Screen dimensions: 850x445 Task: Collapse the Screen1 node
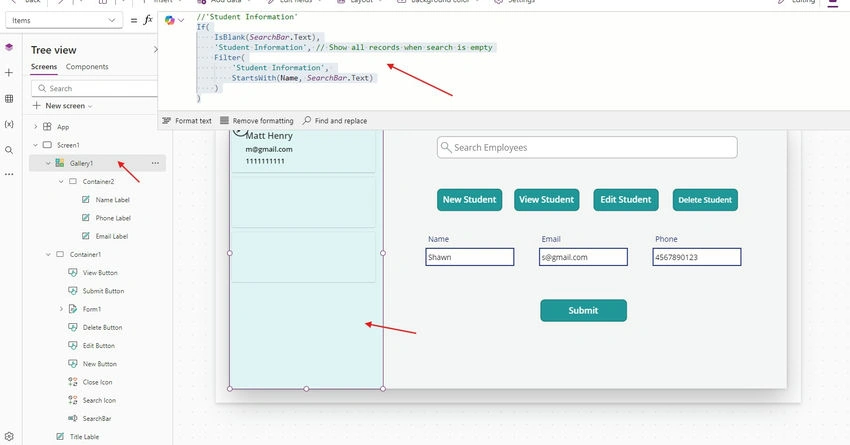36,145
